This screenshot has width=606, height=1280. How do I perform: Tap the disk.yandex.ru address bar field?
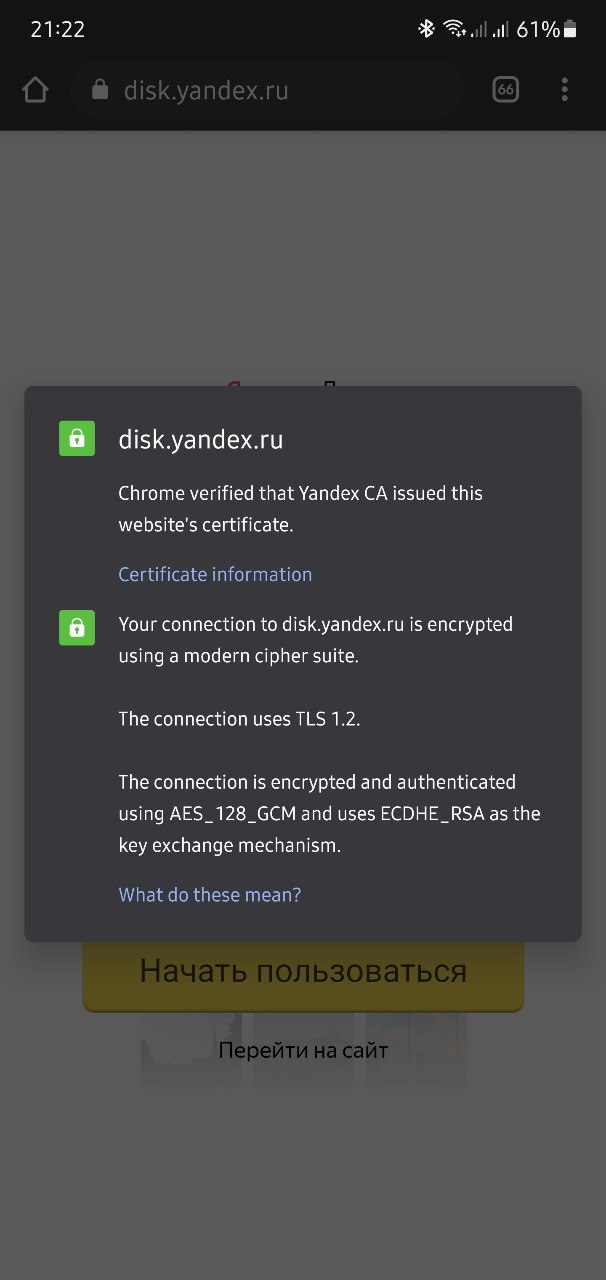267,91
